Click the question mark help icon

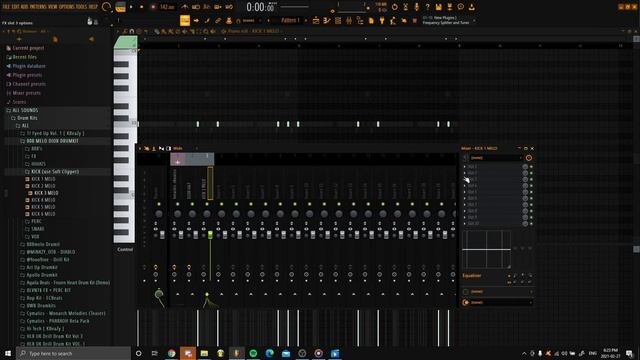tap(427, 7)
